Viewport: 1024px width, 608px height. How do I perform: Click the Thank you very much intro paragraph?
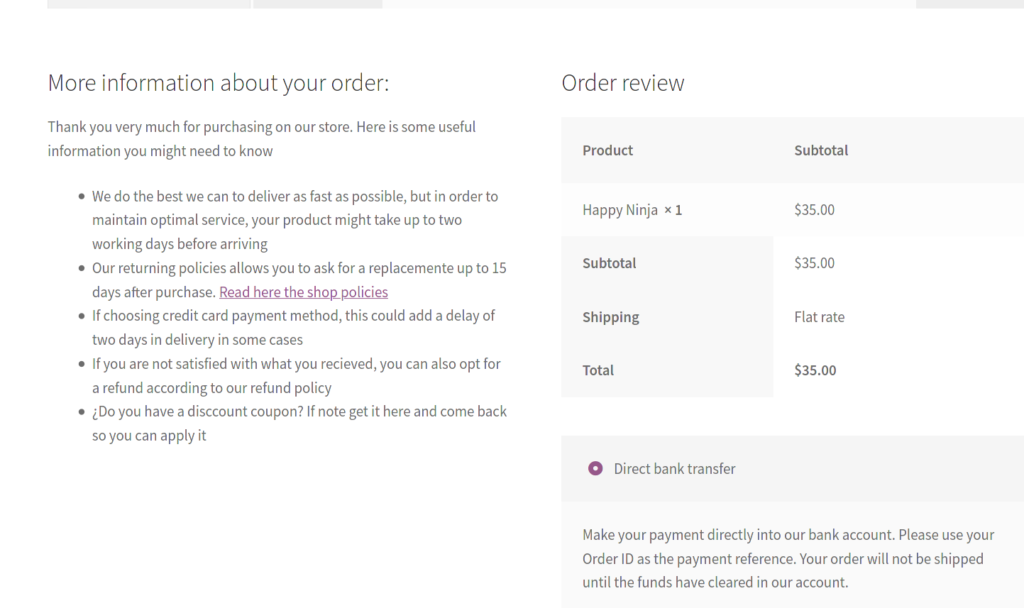(261, 138)
